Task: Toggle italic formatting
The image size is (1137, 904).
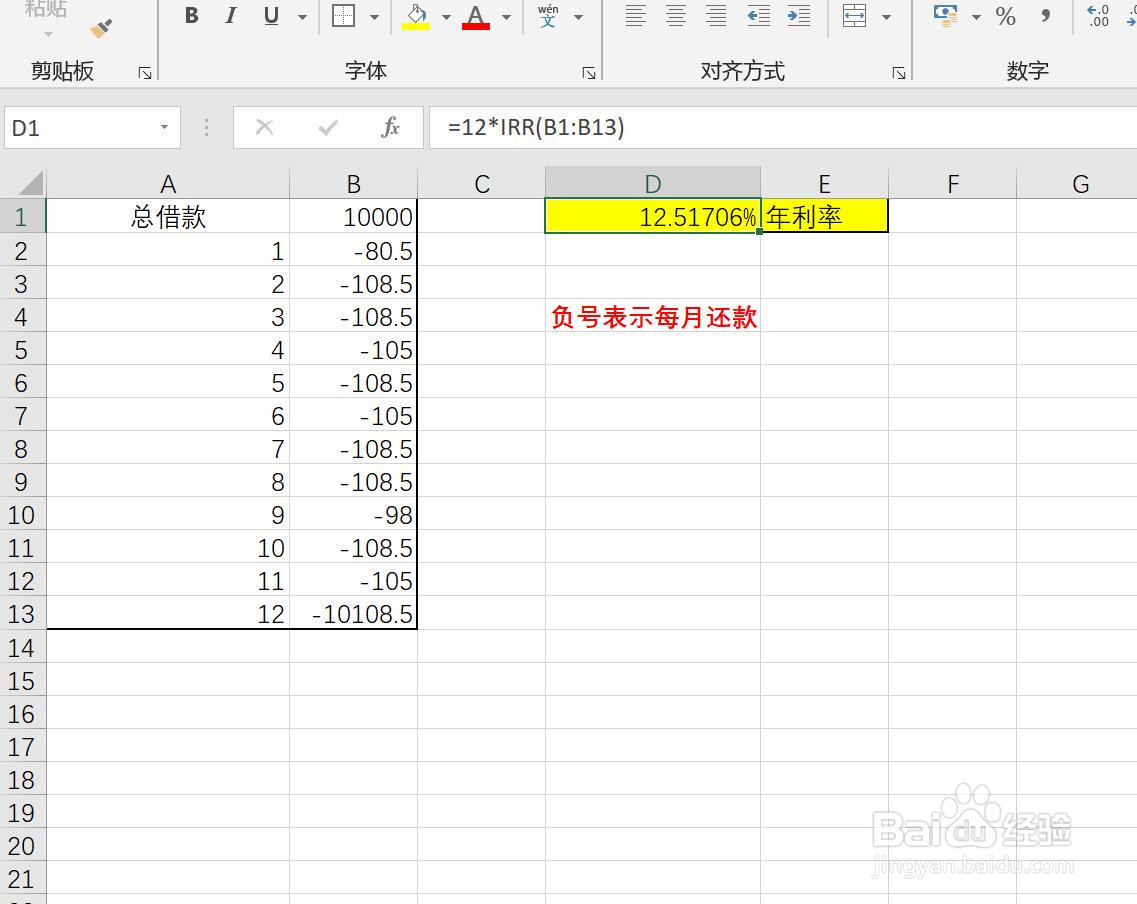Action: [230, 17]
